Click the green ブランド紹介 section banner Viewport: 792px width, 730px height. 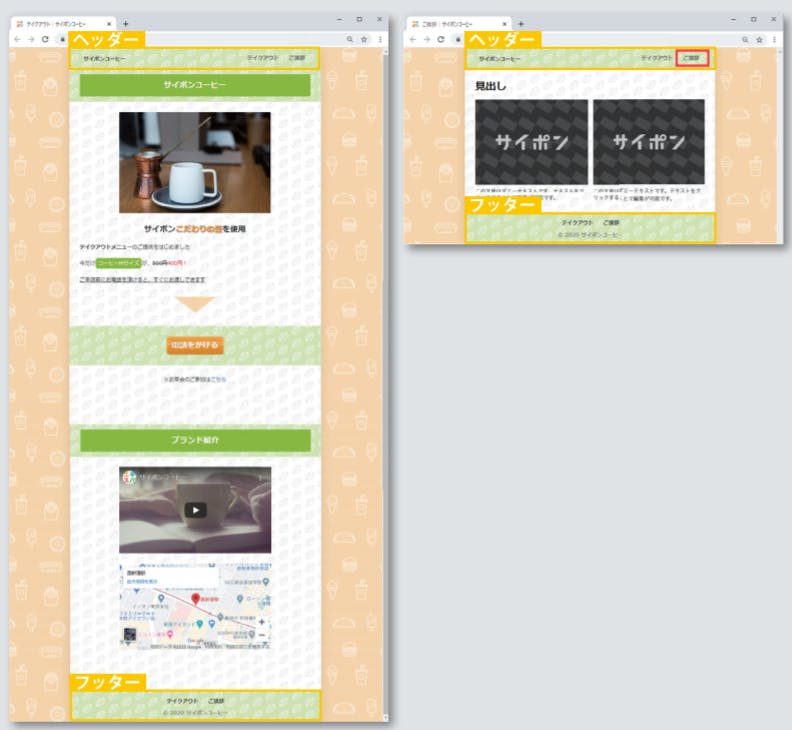(195, 440)
